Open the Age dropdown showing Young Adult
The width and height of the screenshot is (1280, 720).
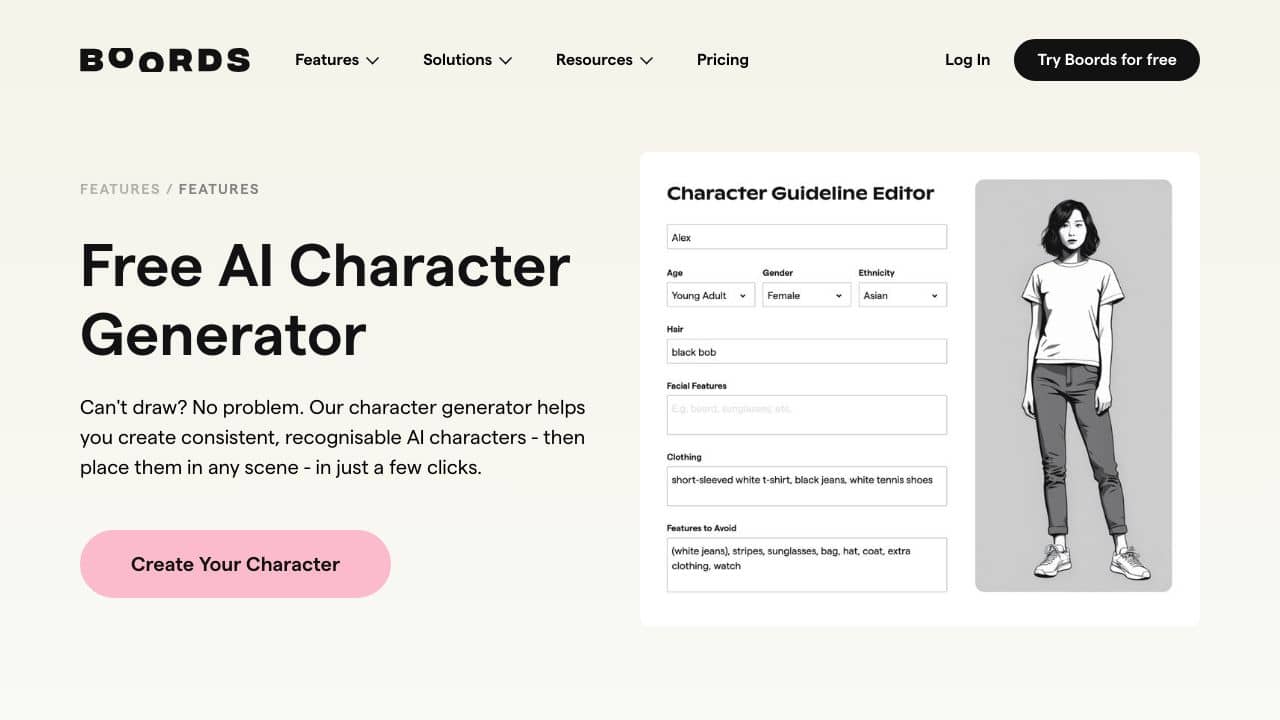[711, 295]
